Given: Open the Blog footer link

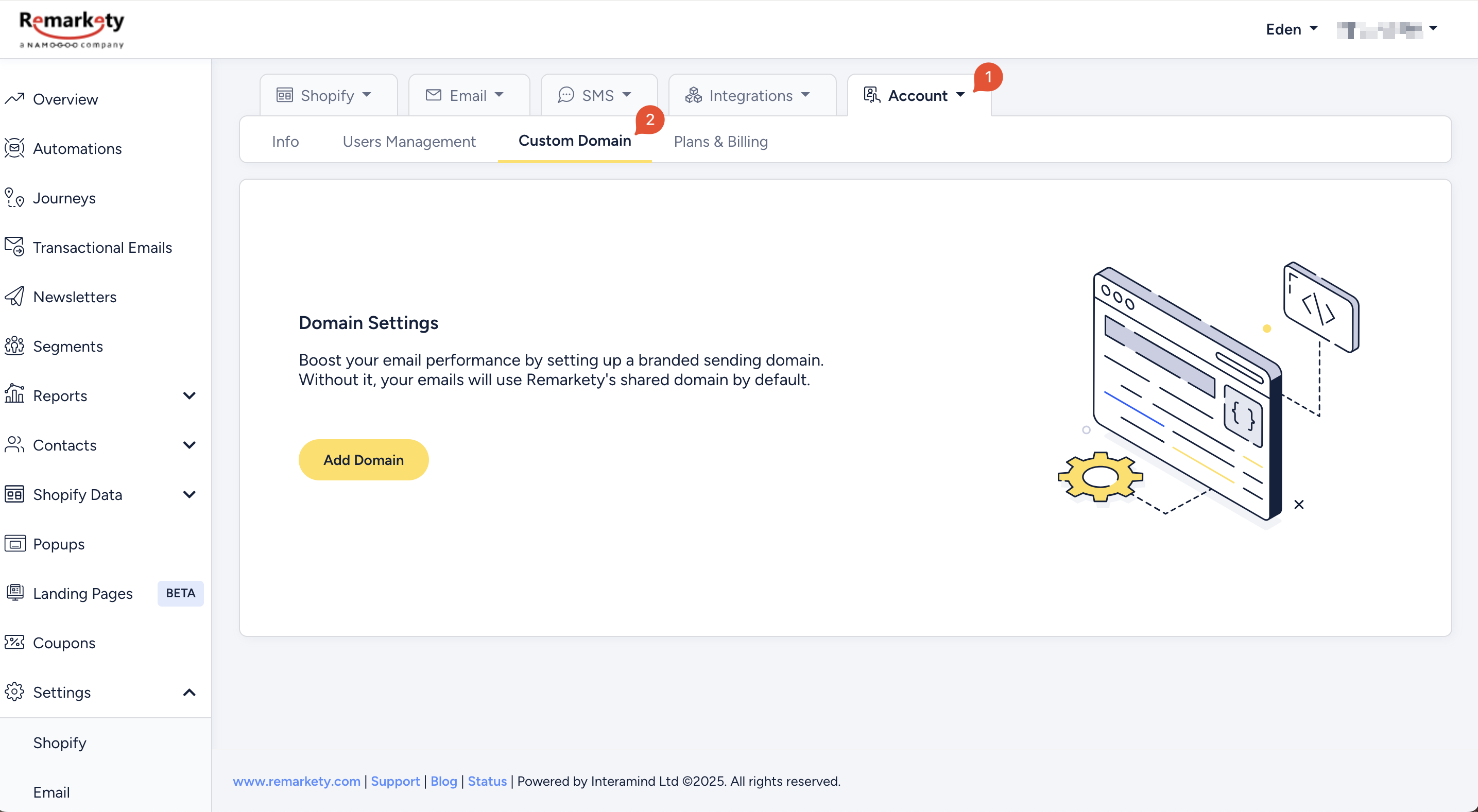Looking at the screenshot, I should click(443, 781).
